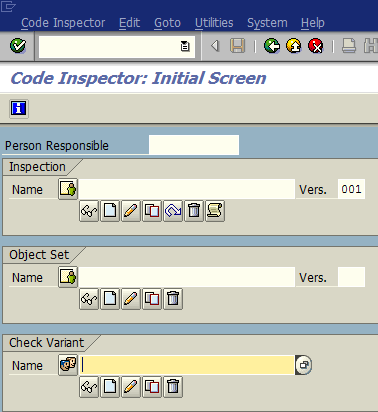This screenshot has height=412, width=378.
Task: Open the Help menu
Action: point(312,23)
